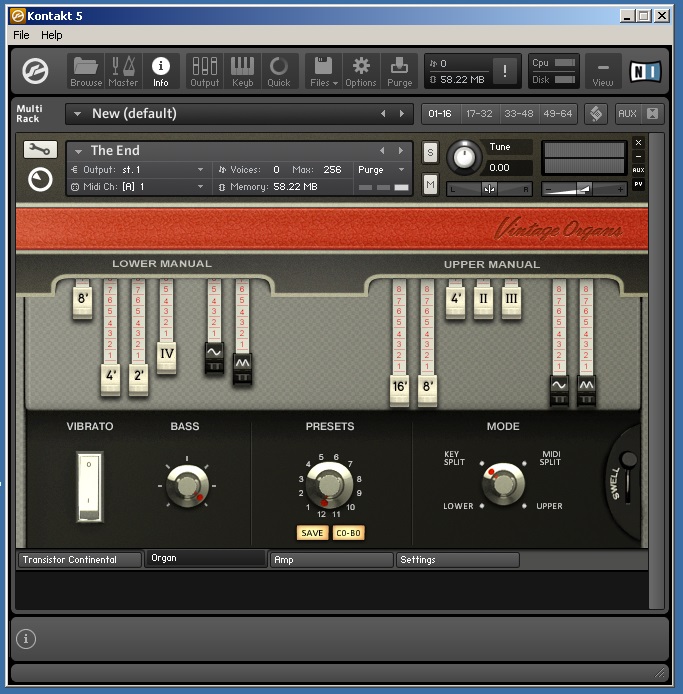Select the 17-32 rack page button
683x694 pixels.
(x=478, y=114)
